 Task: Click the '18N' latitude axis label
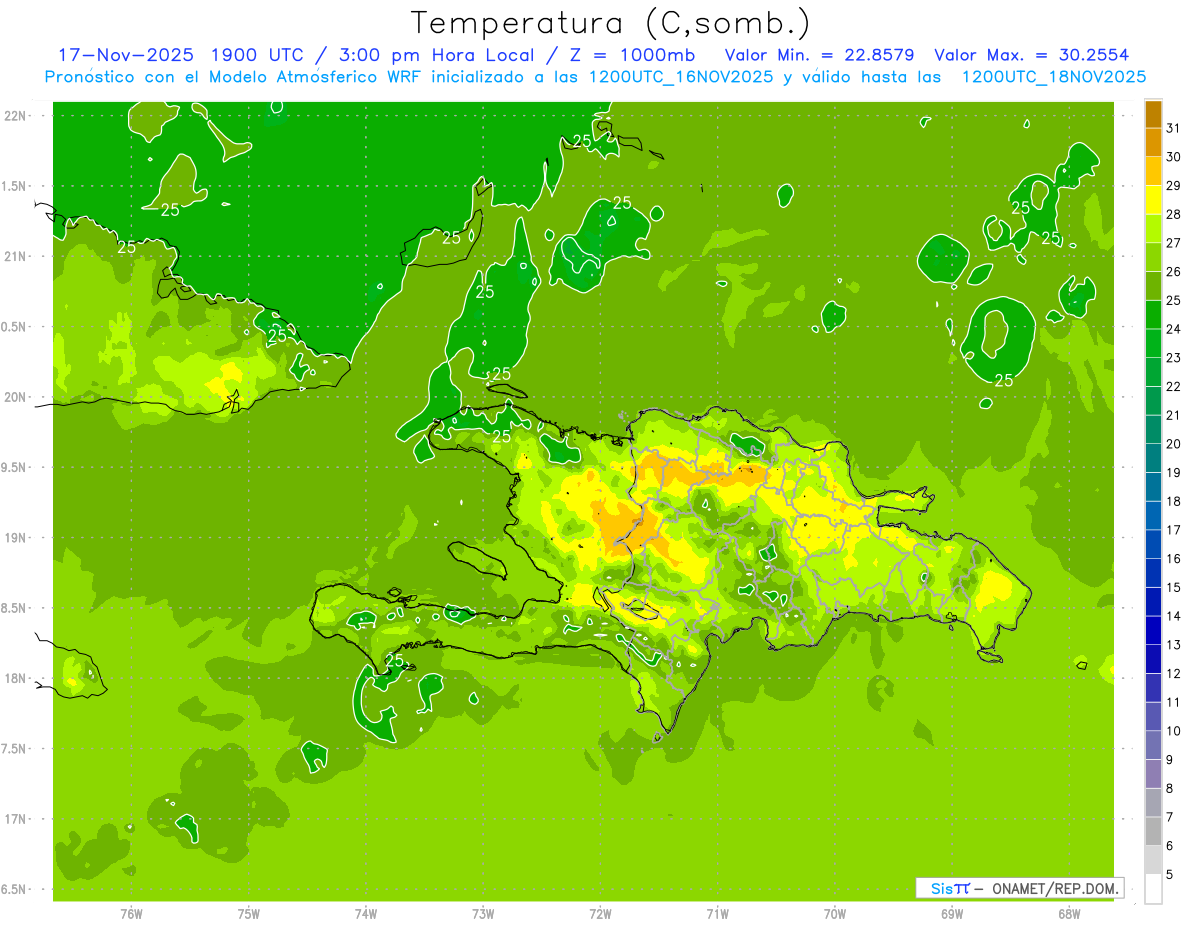15,679
